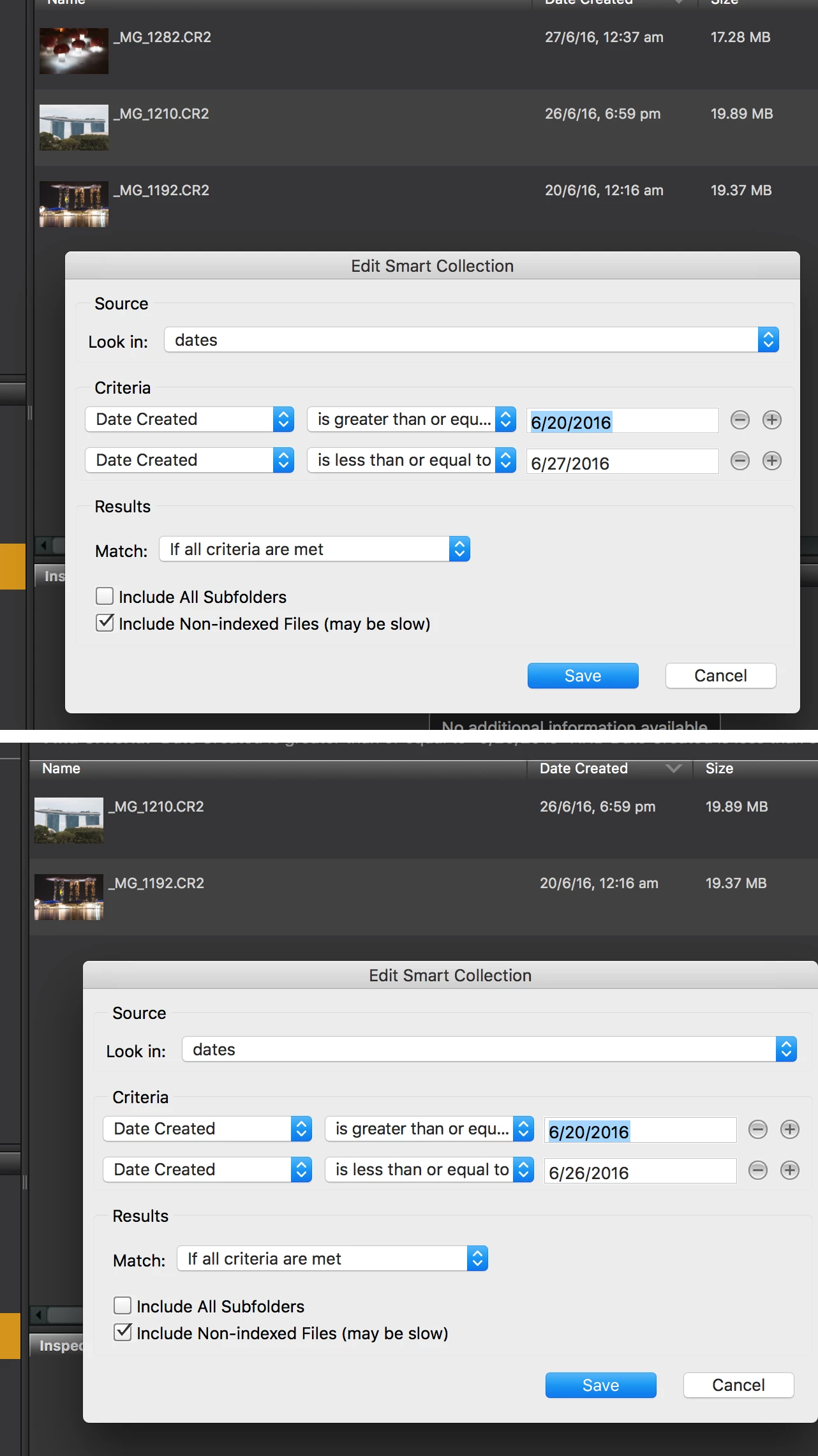Click Cancel in upper Edit Smart Collection dialog
818x1456 pixels.
pyautogui.click(x=721, y=676)
